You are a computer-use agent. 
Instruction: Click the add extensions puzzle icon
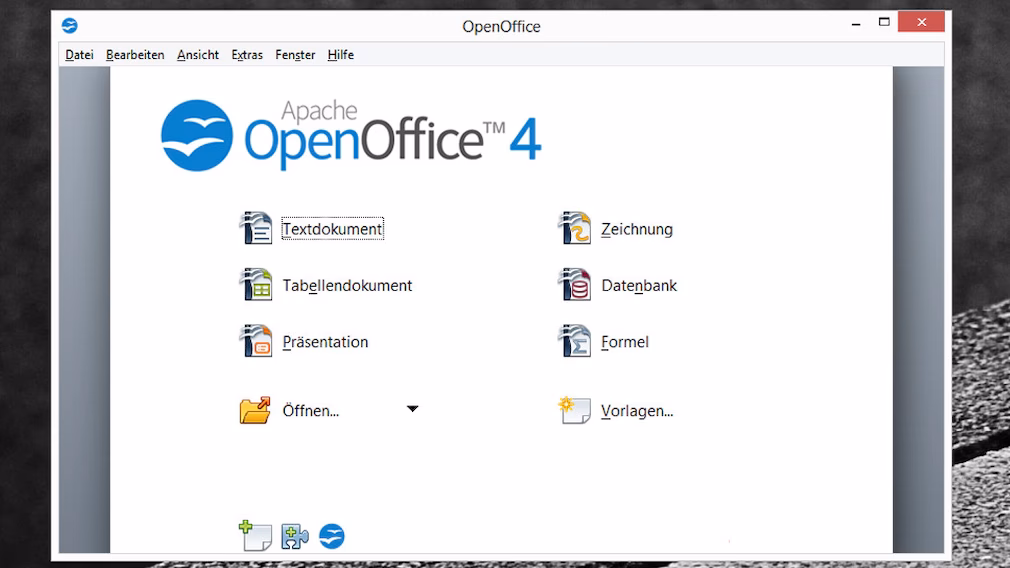(x=294, y=536)
